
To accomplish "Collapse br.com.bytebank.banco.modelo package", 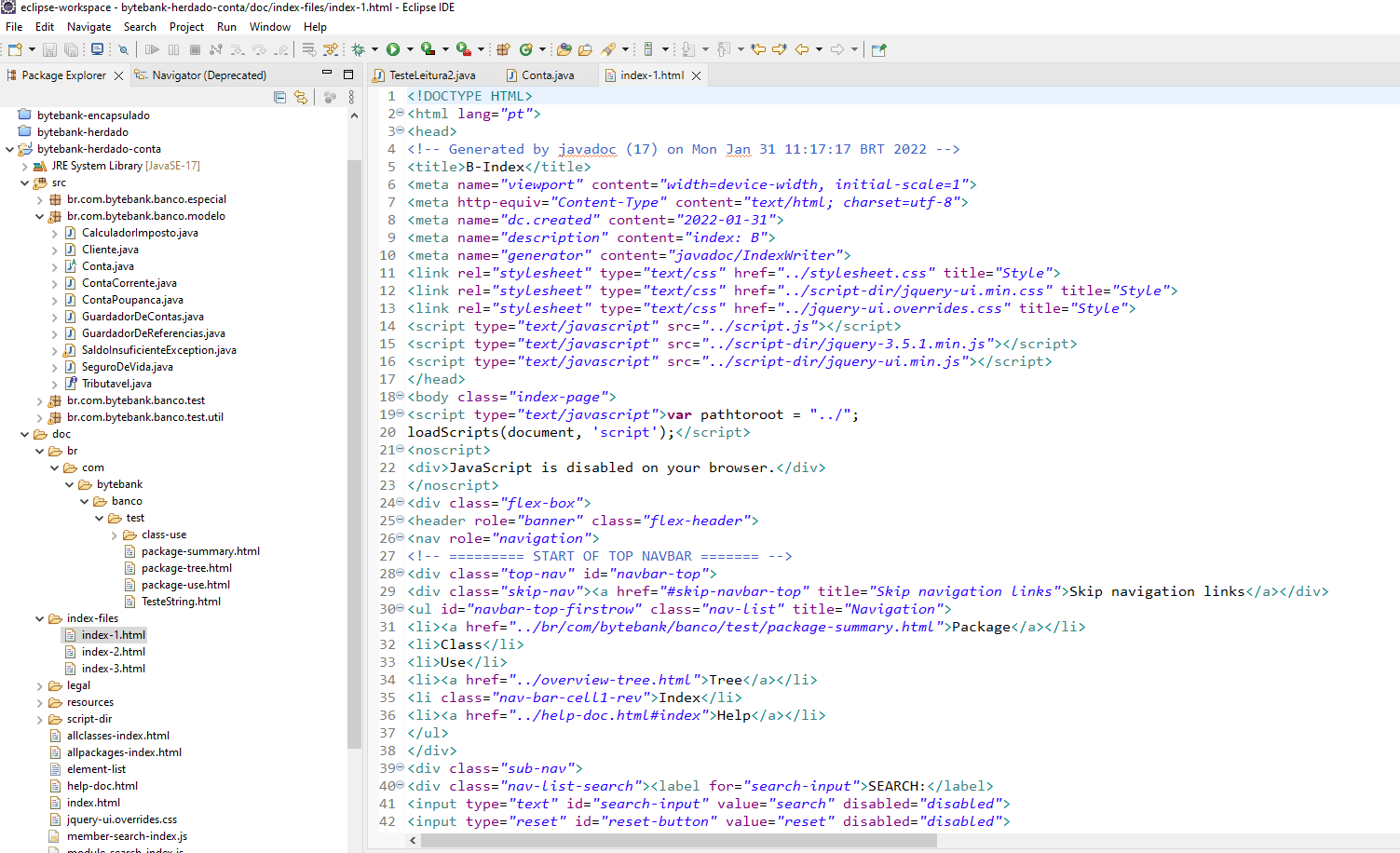I will (40, 216).
